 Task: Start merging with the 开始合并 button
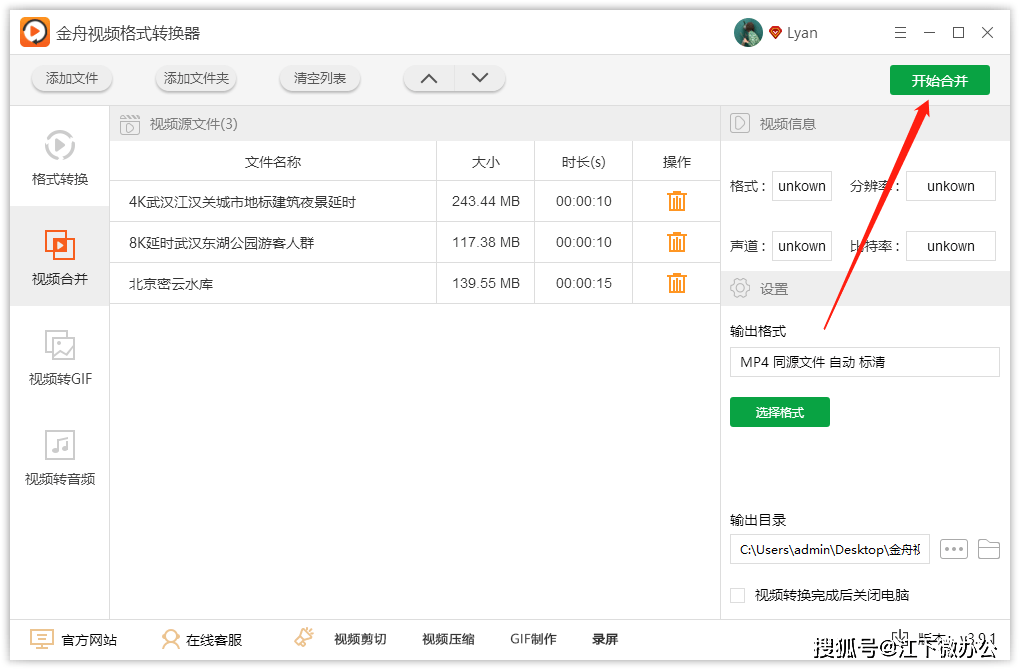tap(940, 81)
